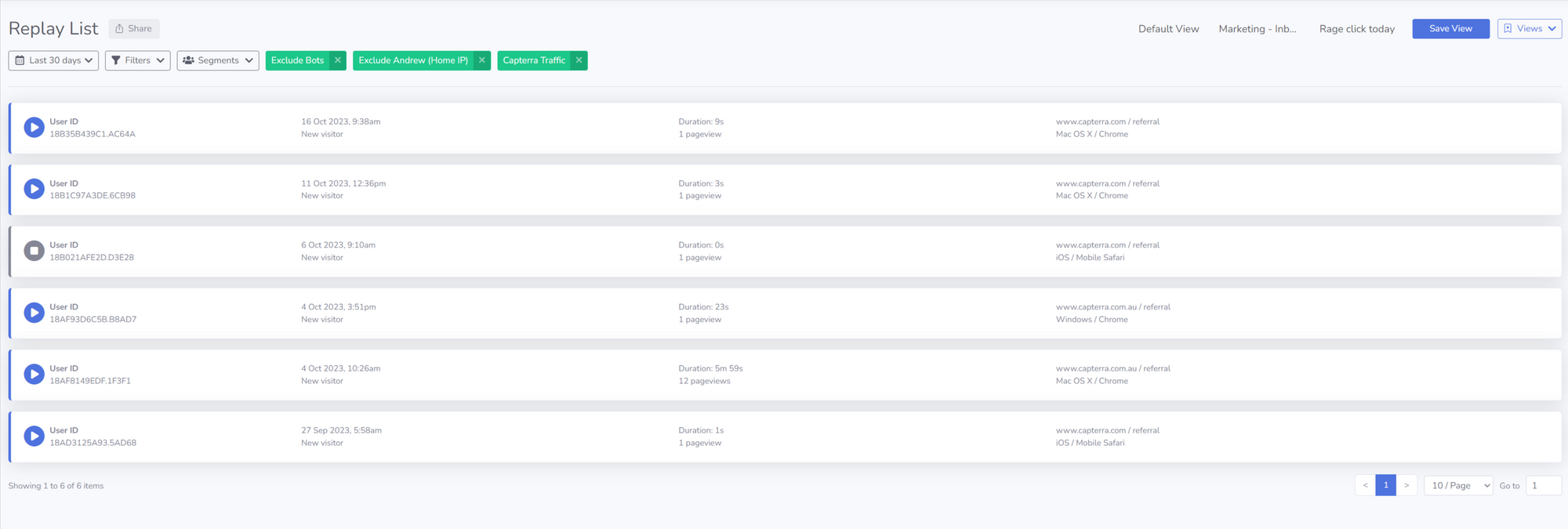The height and width of the screenshot is (529, 1568).
Task: Remove the Exclude Bots segment tag
Action: pyautogui.click(x=338, y=60)
